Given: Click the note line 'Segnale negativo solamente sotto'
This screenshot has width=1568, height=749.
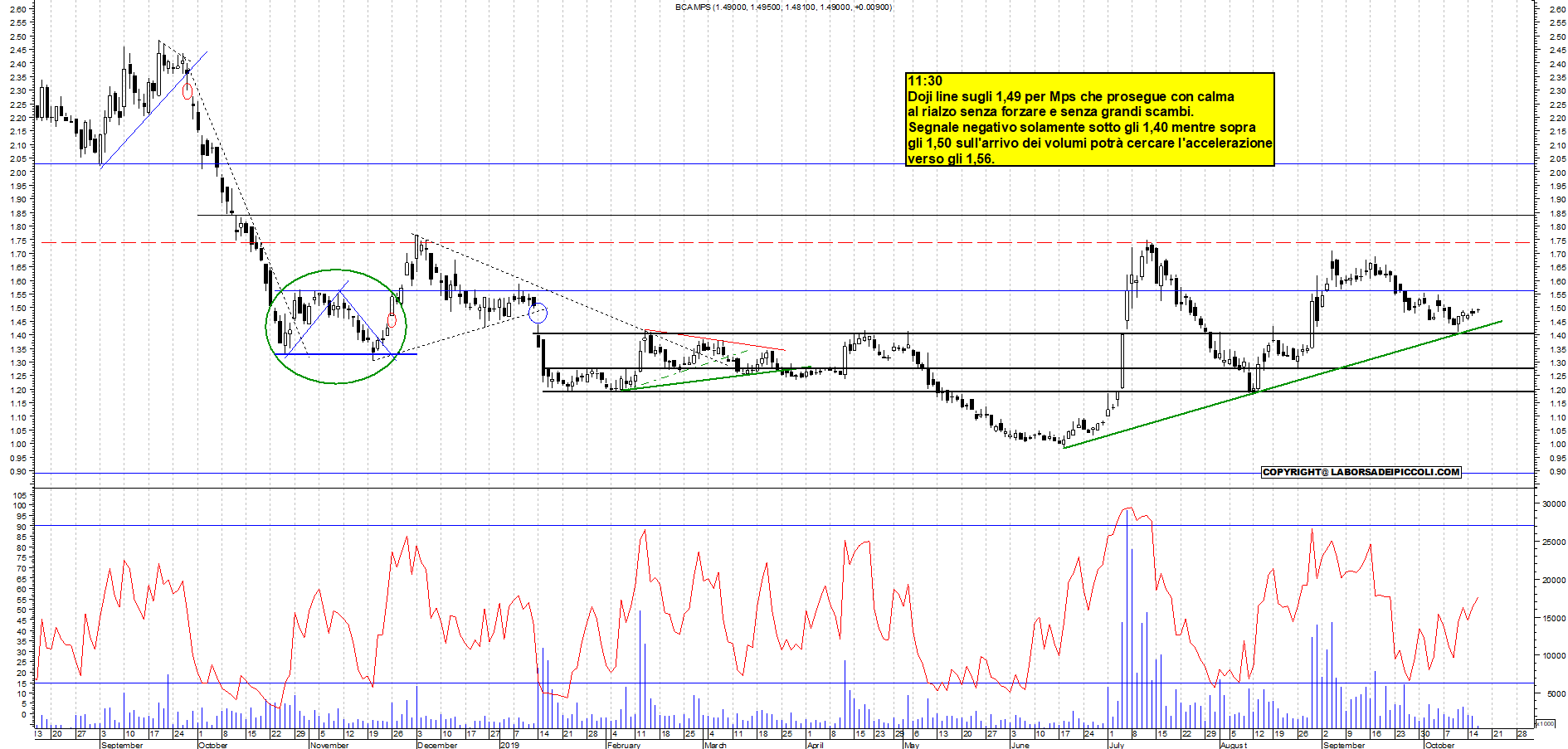Looking at the screenshot, I should coord(1082,127).
